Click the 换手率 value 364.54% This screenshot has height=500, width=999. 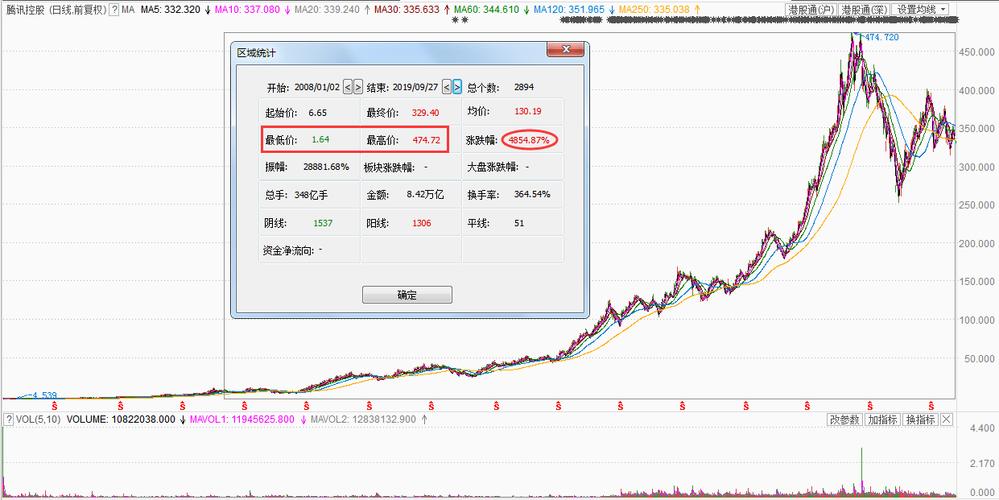(531, 194)
